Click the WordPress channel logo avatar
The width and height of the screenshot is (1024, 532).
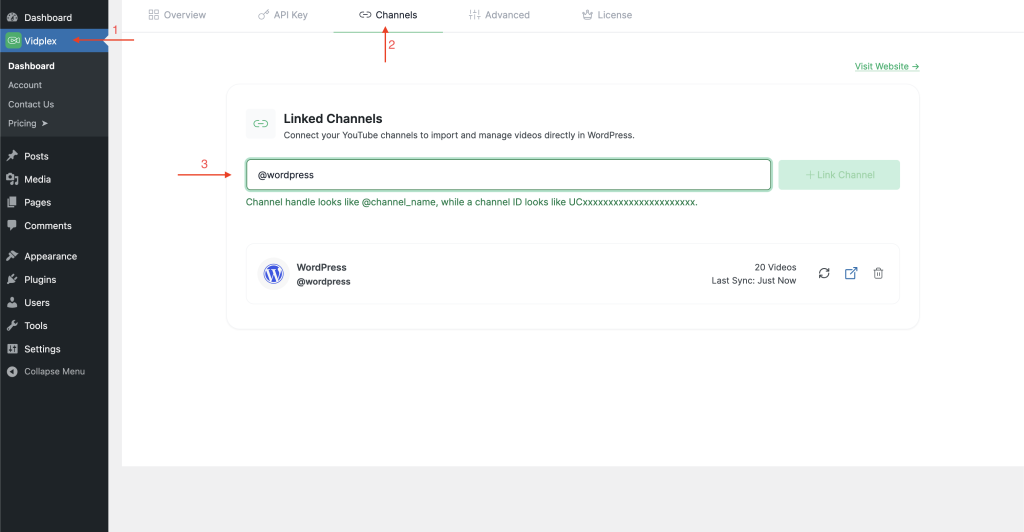[x=273, y=273]
